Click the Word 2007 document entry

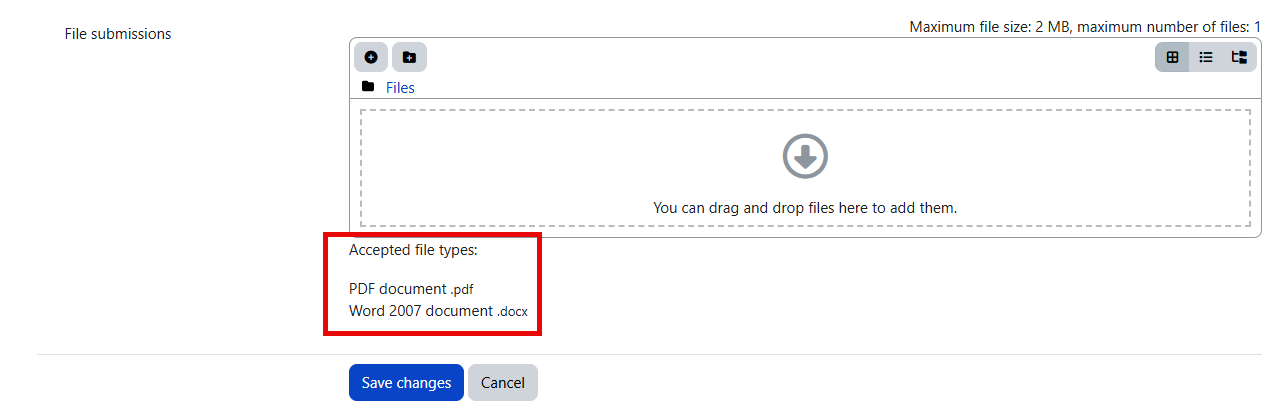coord(421,311)
